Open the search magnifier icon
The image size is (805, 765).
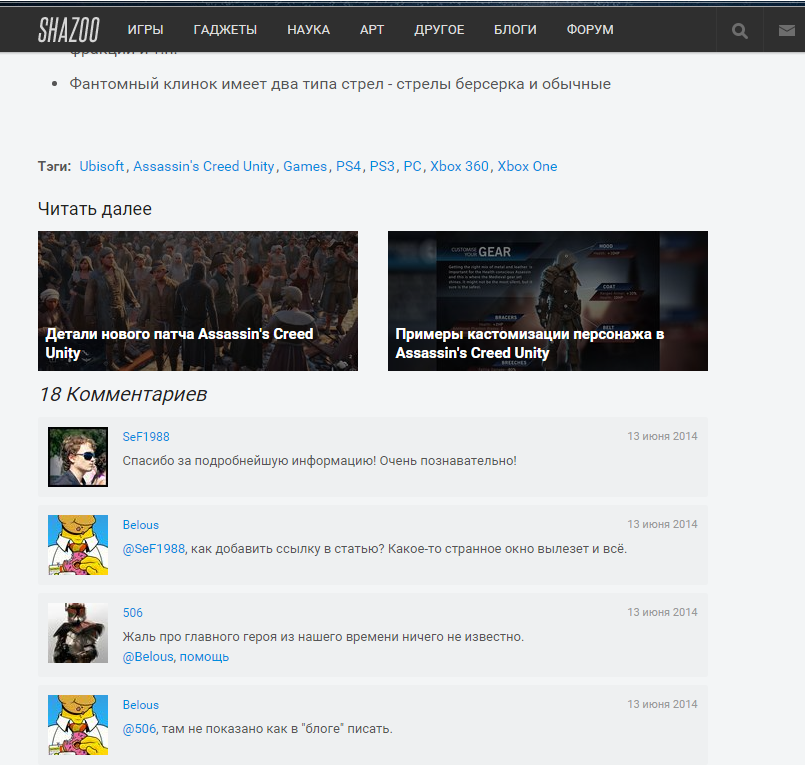(x=739, y=31)
